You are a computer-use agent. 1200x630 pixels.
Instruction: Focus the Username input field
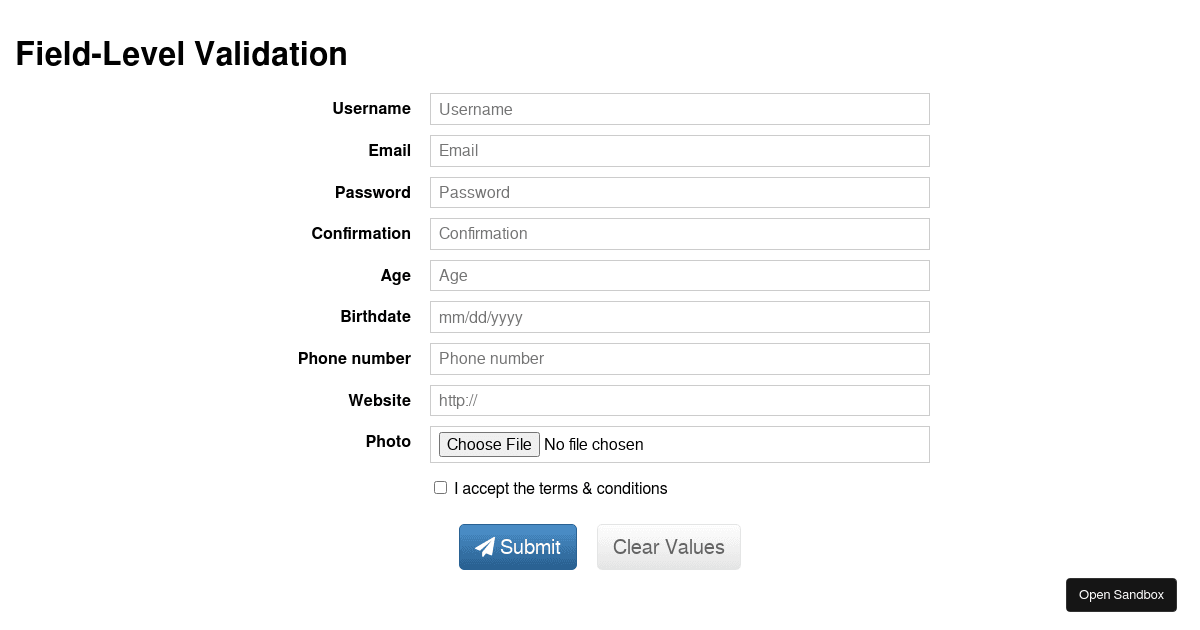point(680,109)
